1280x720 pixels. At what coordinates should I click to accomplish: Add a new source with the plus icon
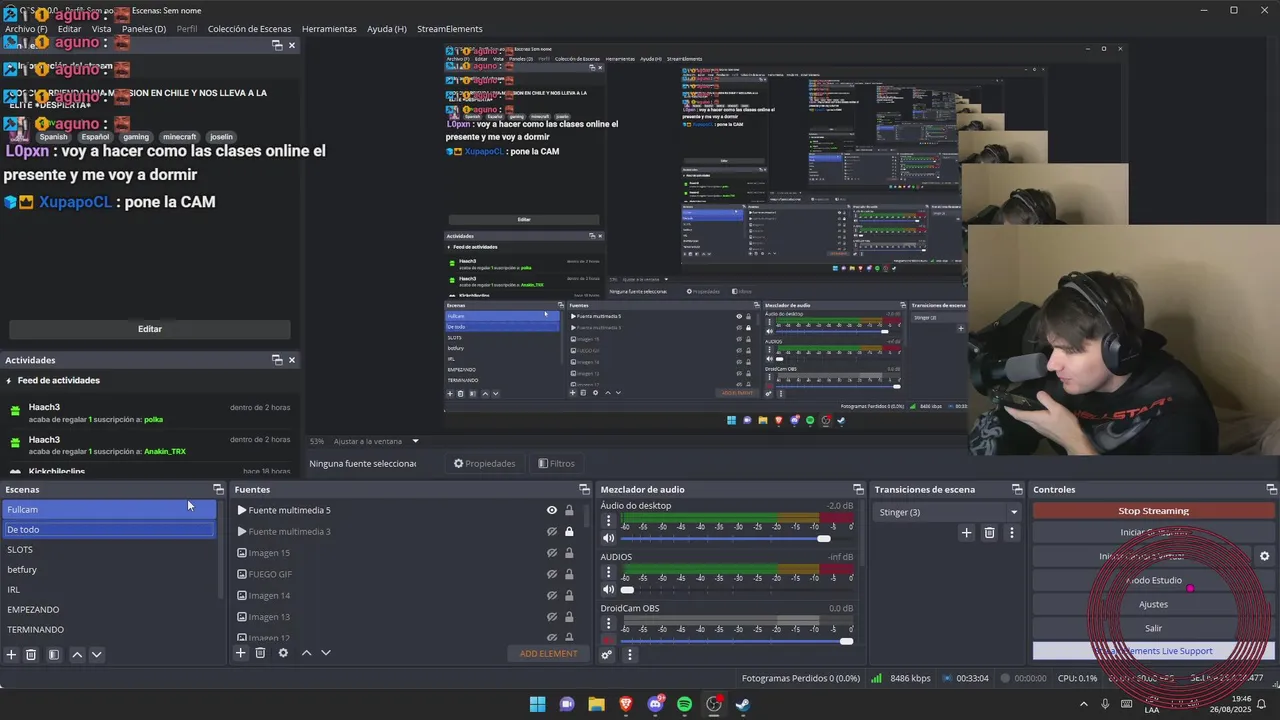point(240,653)
